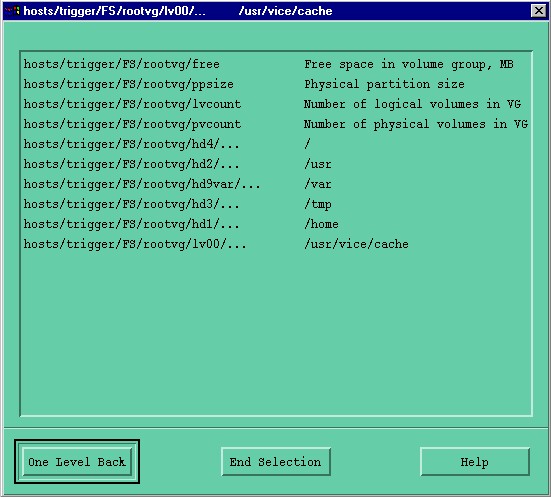Expand the hd9var/... /var entry
The height and width of the screenshot is (497, 551).
pyautogui.click(x=276, y=184)
